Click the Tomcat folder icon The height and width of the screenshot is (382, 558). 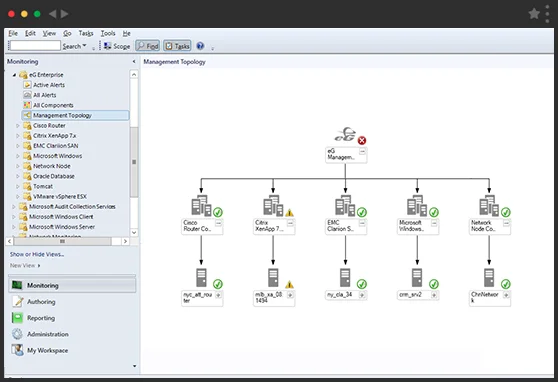27,186
